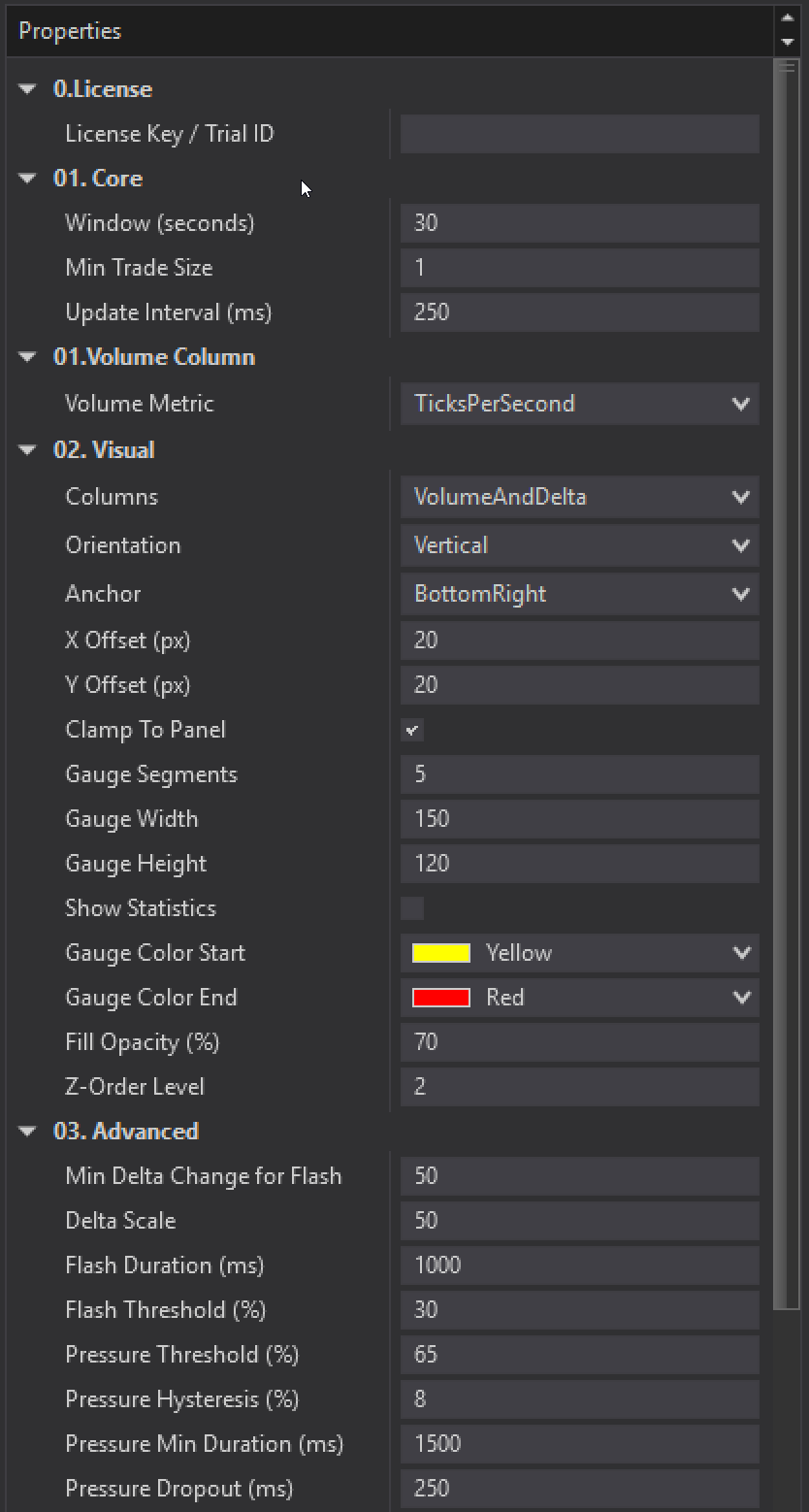Select the Delta Scale label

point(120,1221)
